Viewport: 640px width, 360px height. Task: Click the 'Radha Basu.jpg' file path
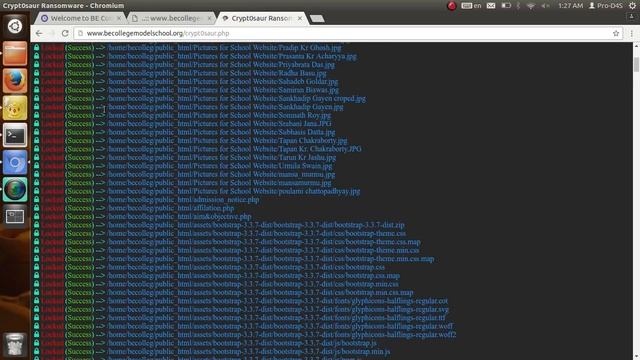coord(217,73)
